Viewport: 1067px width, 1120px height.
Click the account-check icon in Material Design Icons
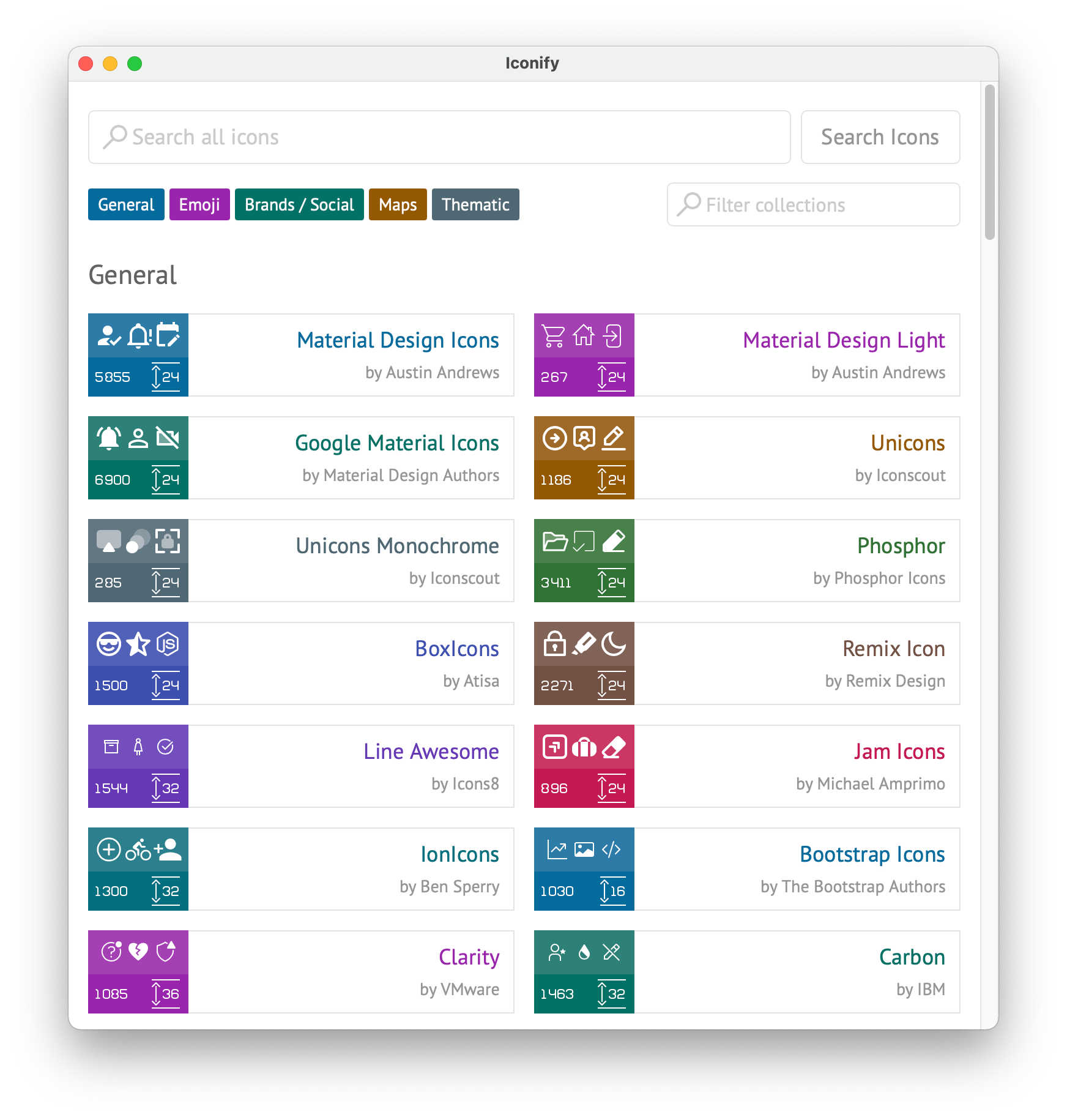coord(109,335)
